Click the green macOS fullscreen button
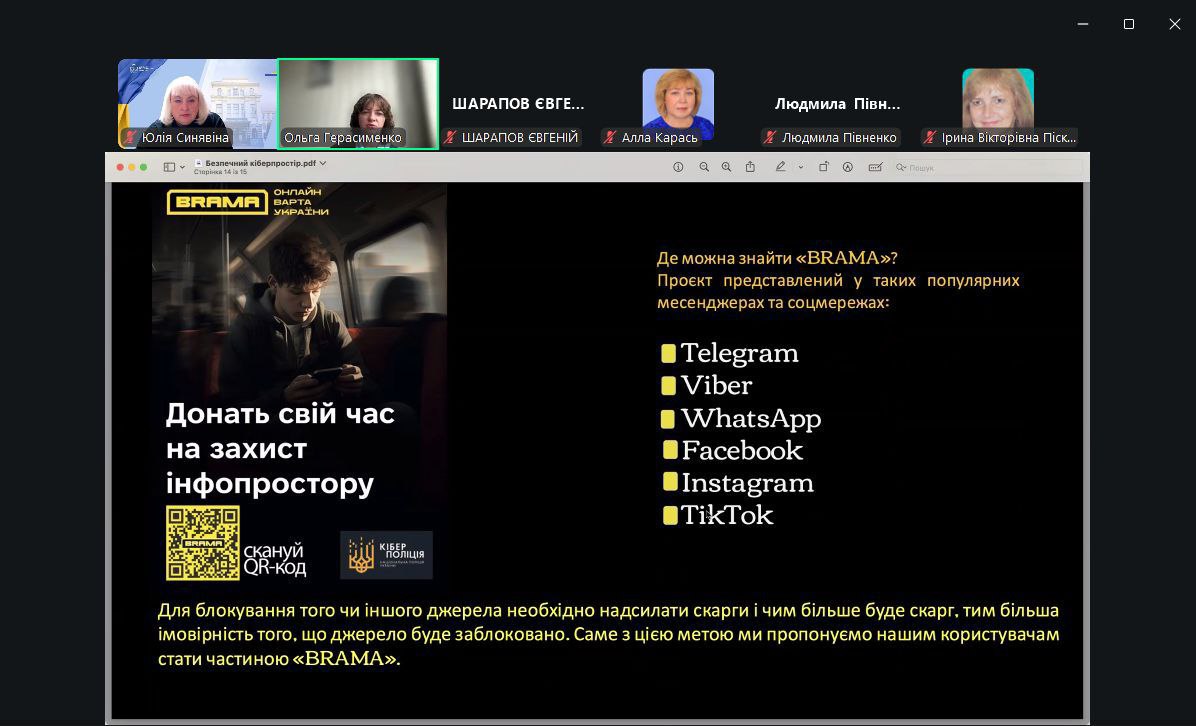This screenshot has width=1196, height=726. 145,167
